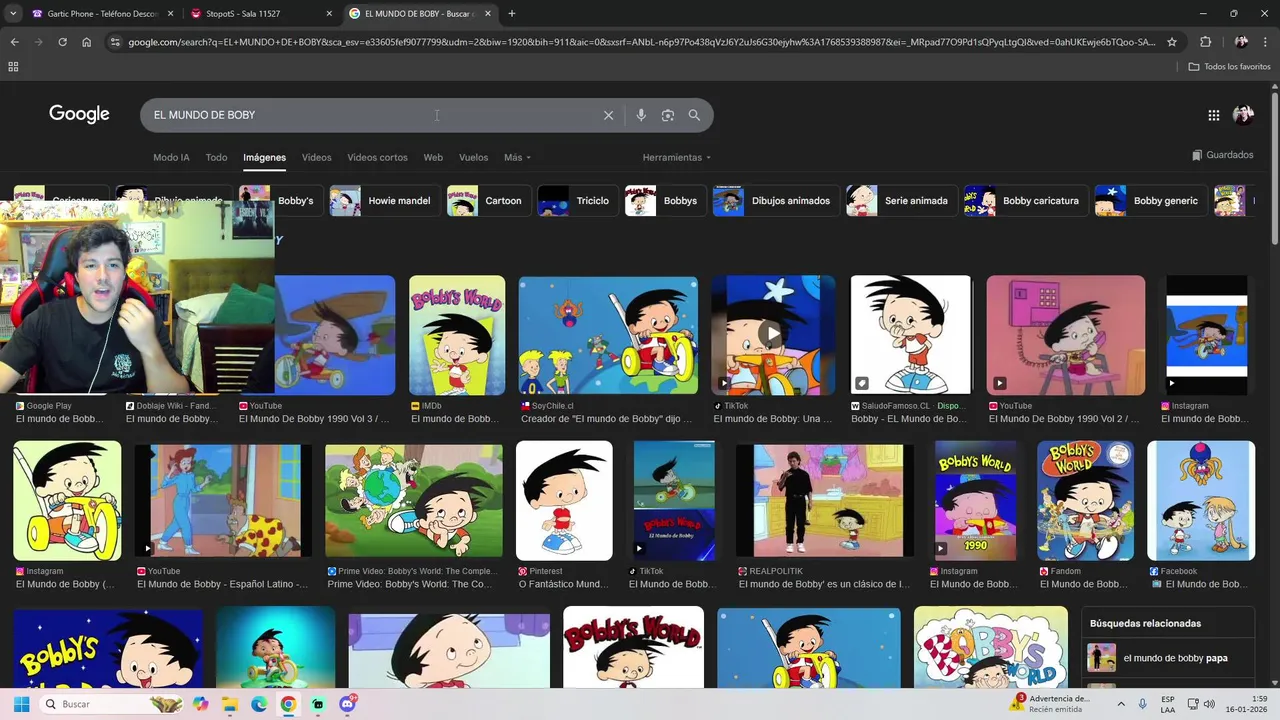Start a voice search with the microphone icon
Screen dimensions: 1280x720
pyautogui.click(x=641, y=115)
